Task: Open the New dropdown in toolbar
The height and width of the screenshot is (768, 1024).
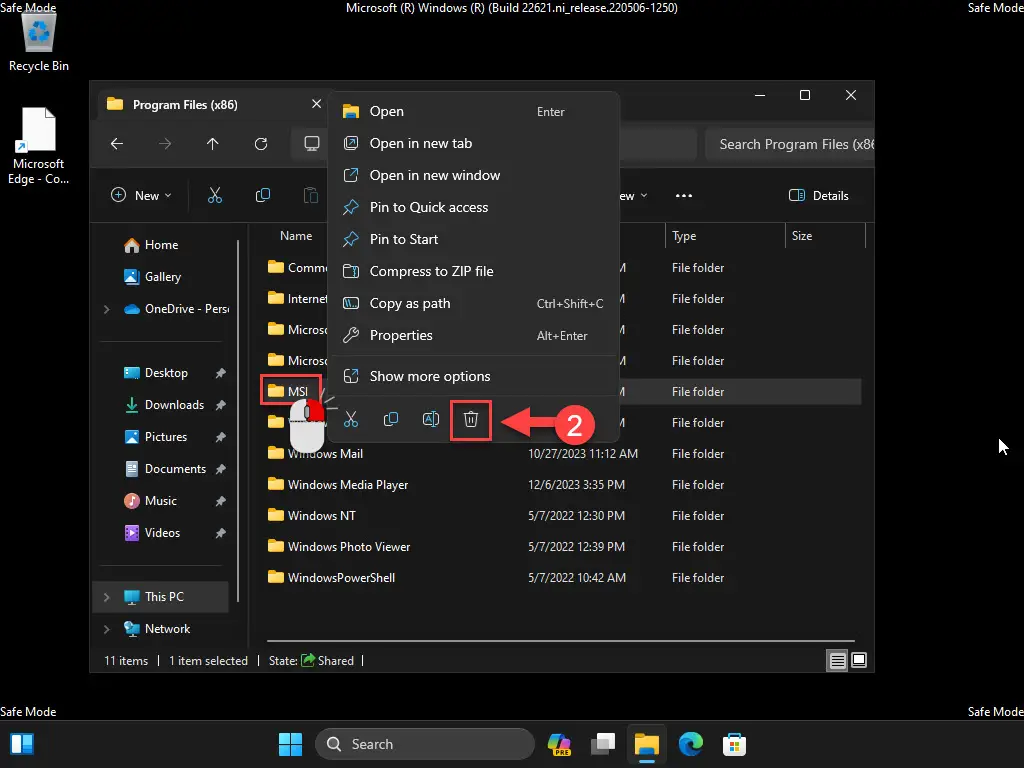Action: [141, 196]
